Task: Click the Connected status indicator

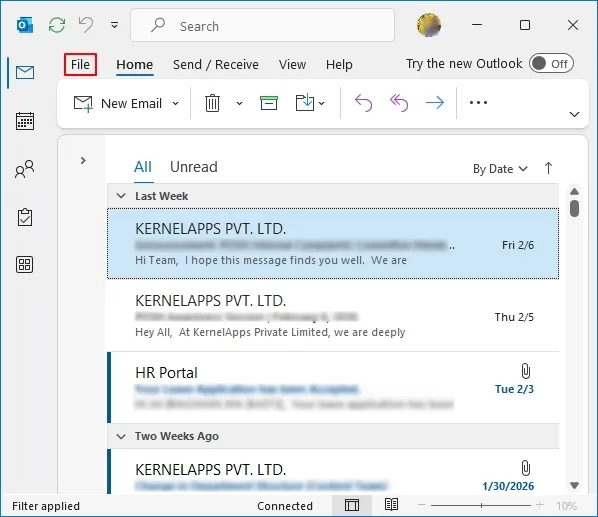Action: click(285, 506)
